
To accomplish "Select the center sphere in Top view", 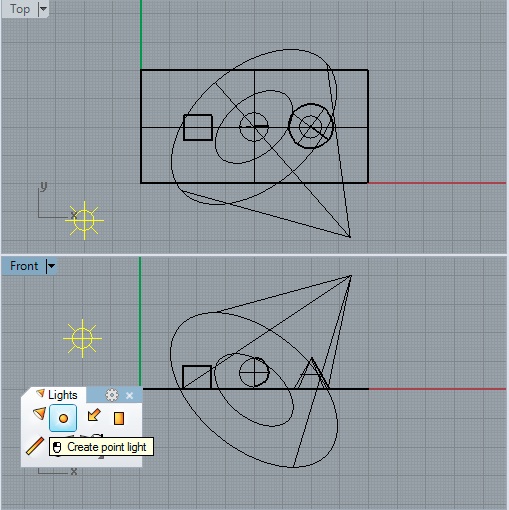I will [254, 127].
